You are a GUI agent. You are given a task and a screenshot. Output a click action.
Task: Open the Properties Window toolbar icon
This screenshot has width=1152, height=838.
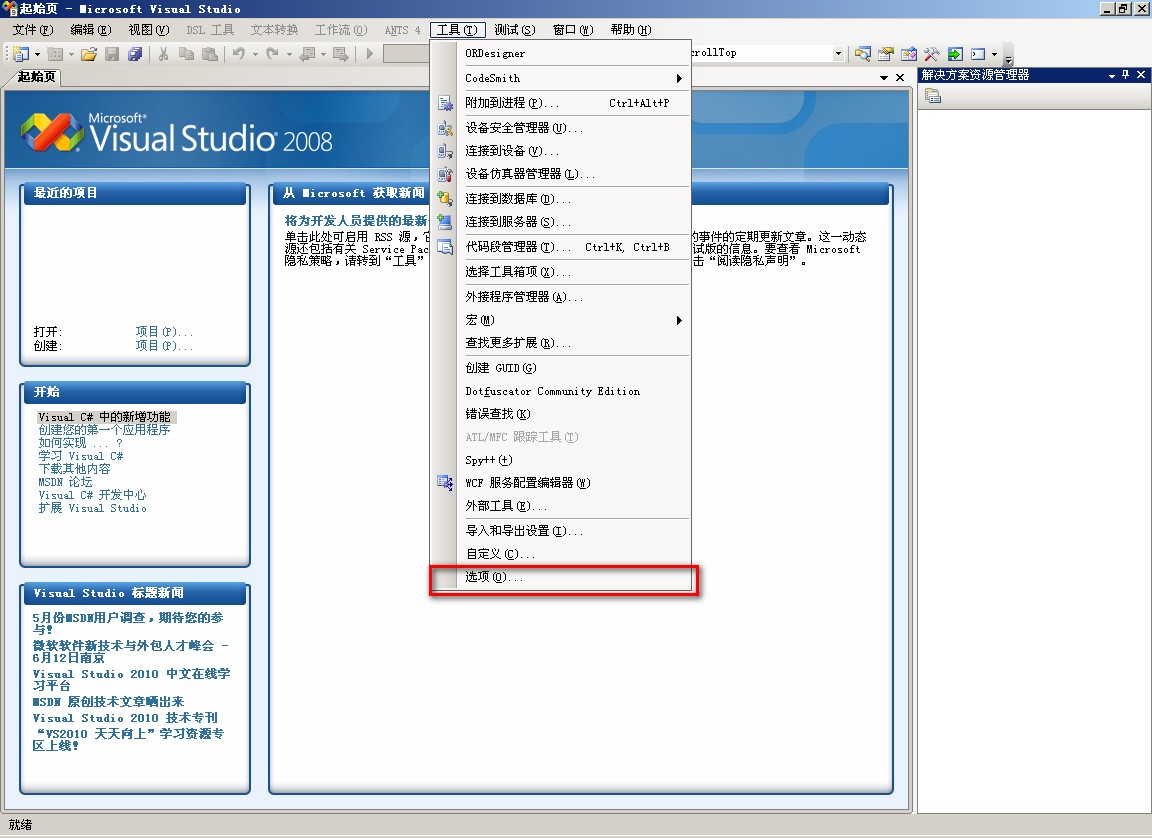coord(886,54)
